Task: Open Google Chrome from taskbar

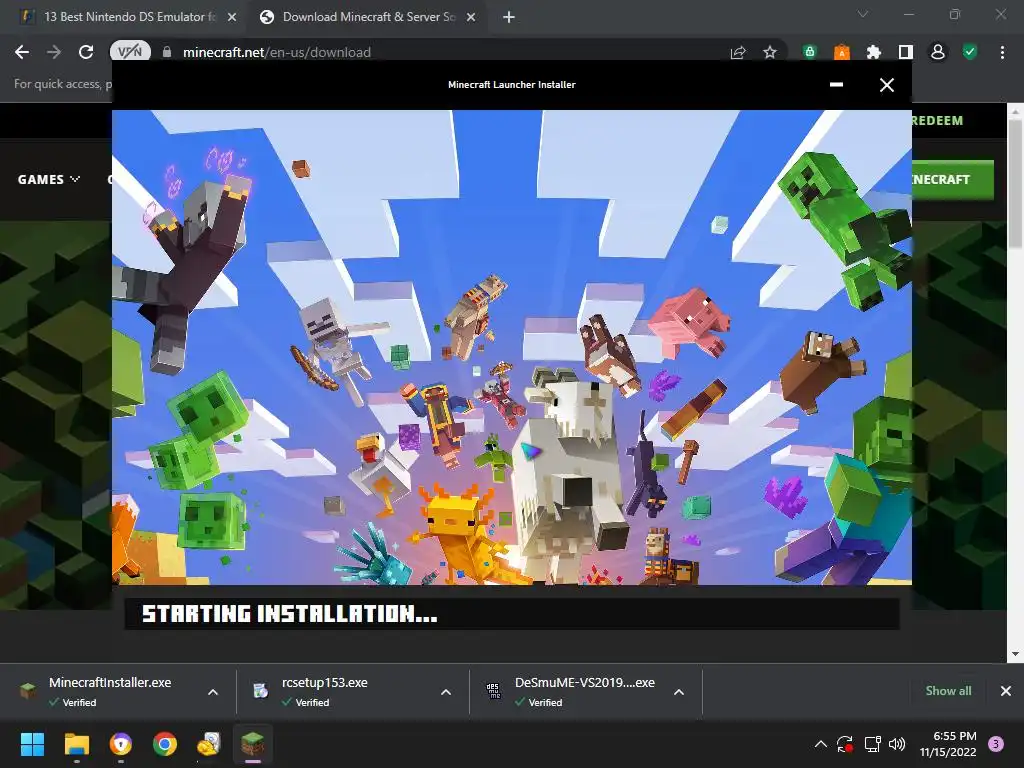Action: click(x=165, y=744)
